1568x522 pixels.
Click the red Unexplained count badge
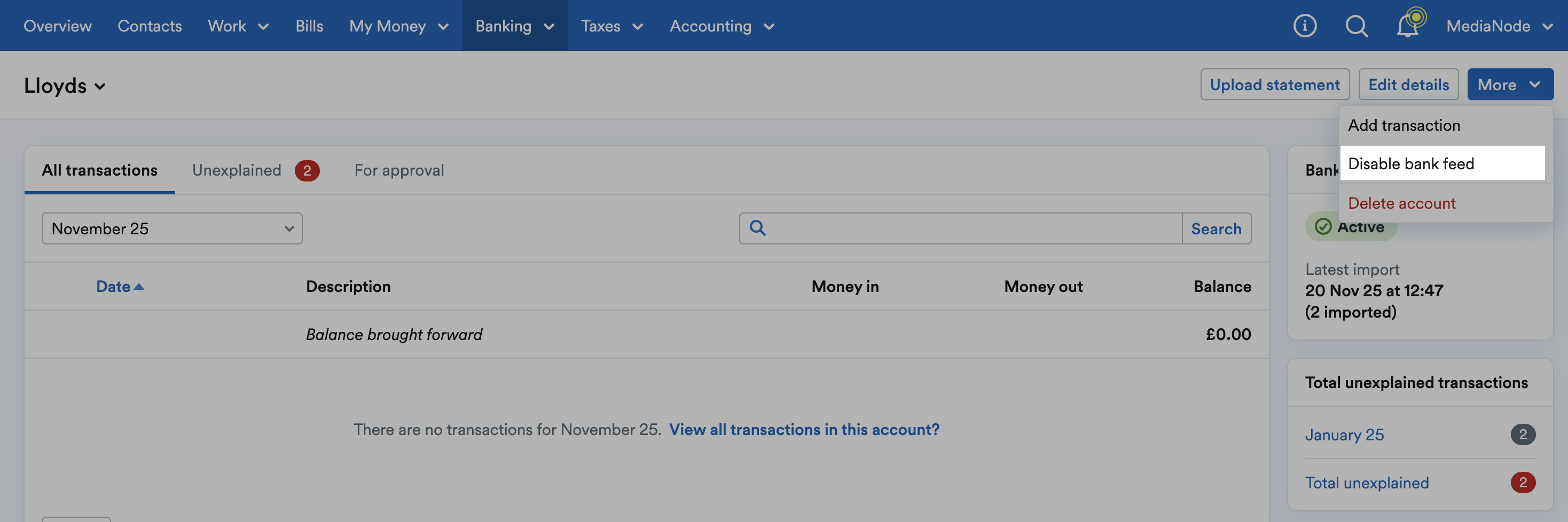point(307,171)
